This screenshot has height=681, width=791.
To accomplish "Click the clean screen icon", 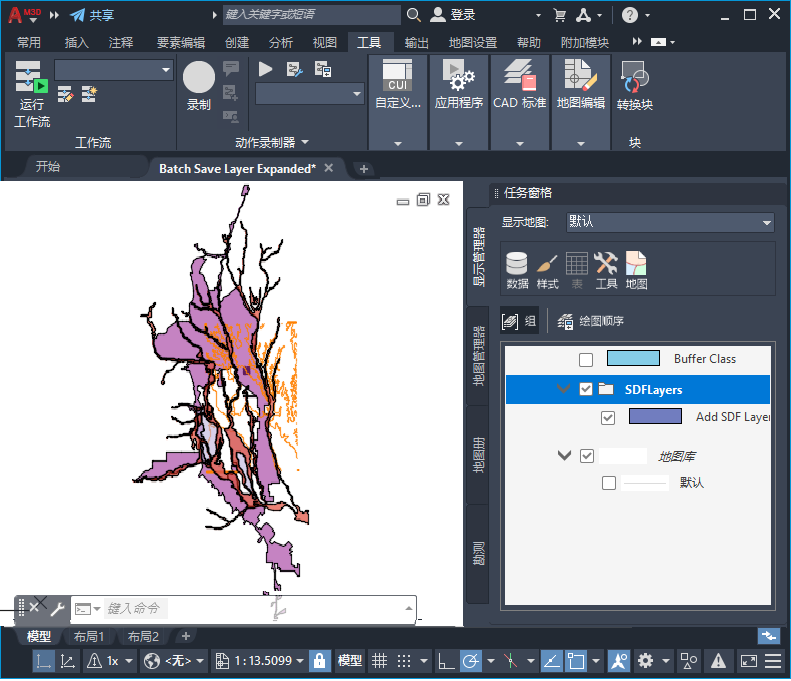I will [x=749, y=661].
